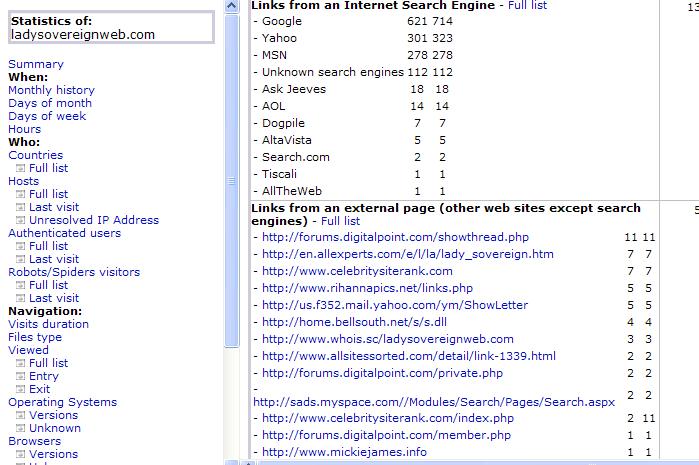The width and height of the screenshot is (699, 465).
Task: Open the Browsers report
Action: click(x=35, y=441)
